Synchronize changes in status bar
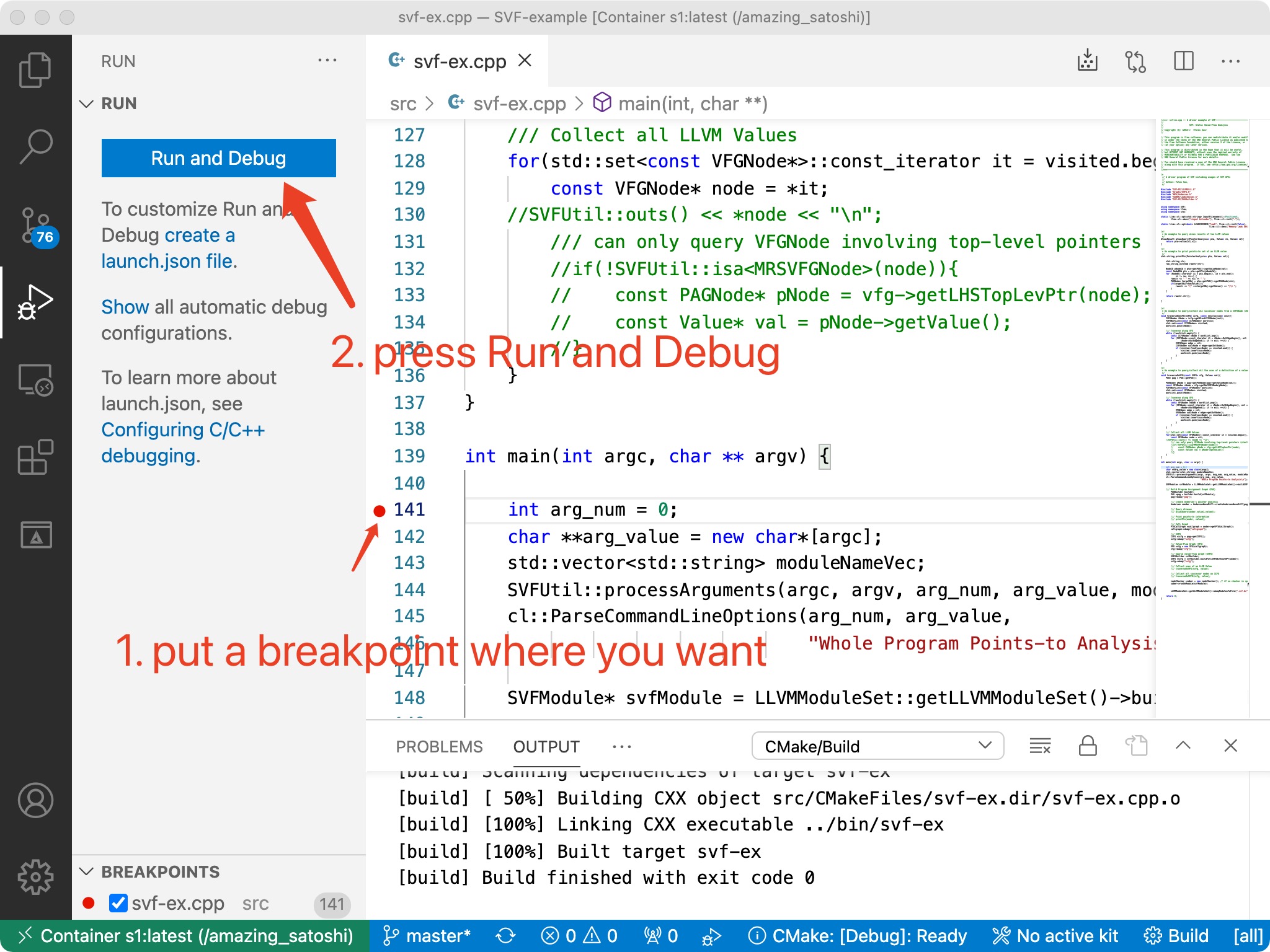The width and height of the screenshot is (1270, 952). coord(506,936)
